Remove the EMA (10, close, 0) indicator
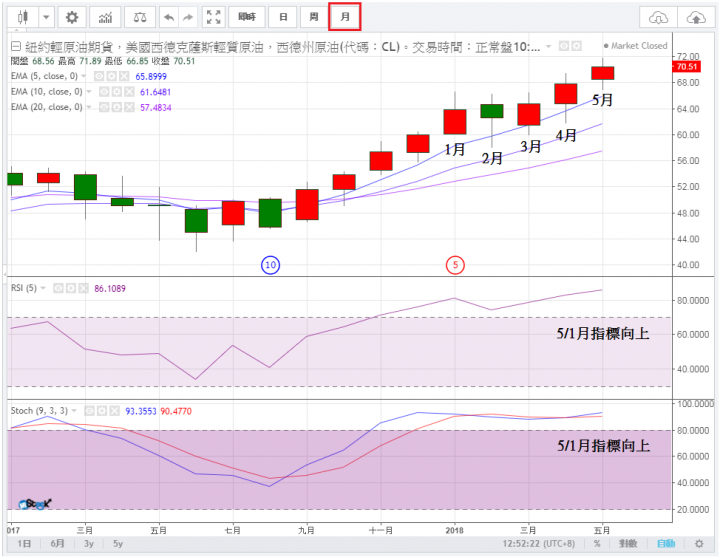The image size is (720, 557). pyautogui.click(x=129, y=92)
